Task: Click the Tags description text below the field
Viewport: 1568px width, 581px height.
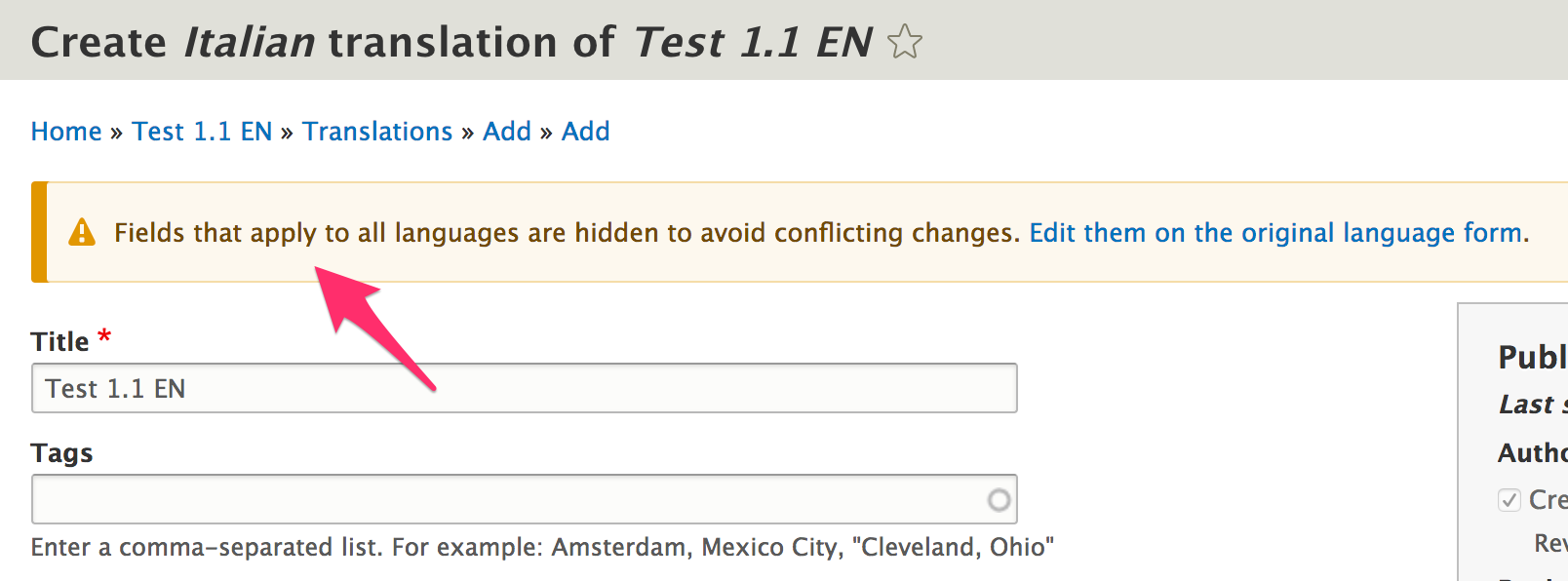Action: [542, 547]
